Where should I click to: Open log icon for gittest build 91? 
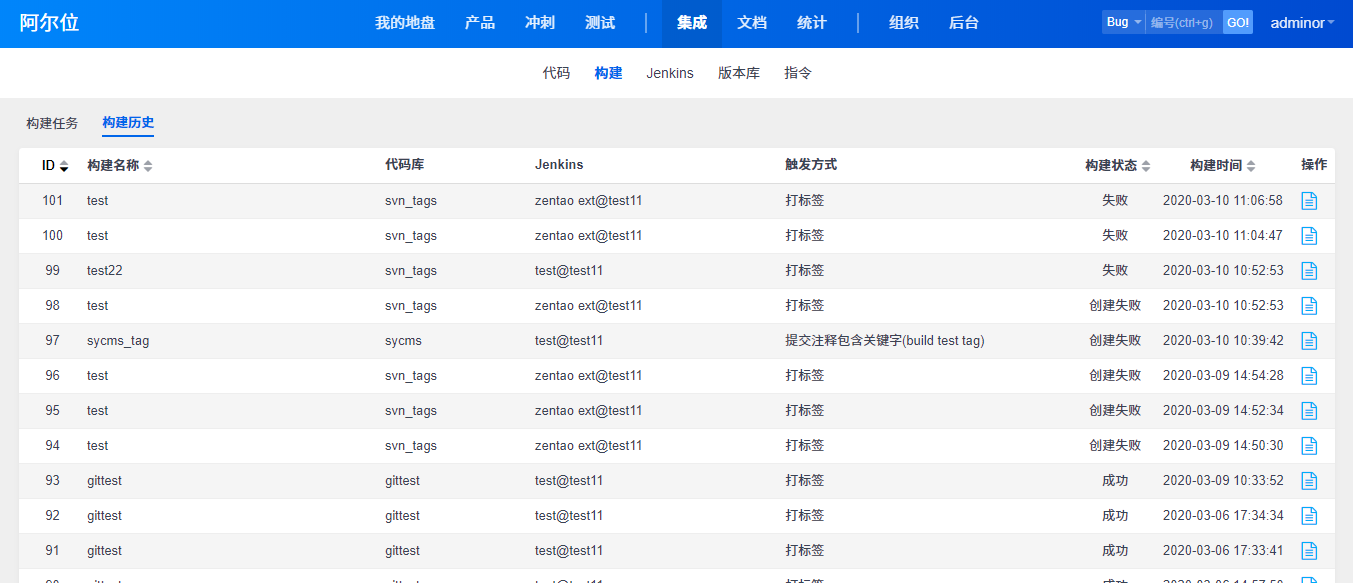click(x=1309, y=551)
